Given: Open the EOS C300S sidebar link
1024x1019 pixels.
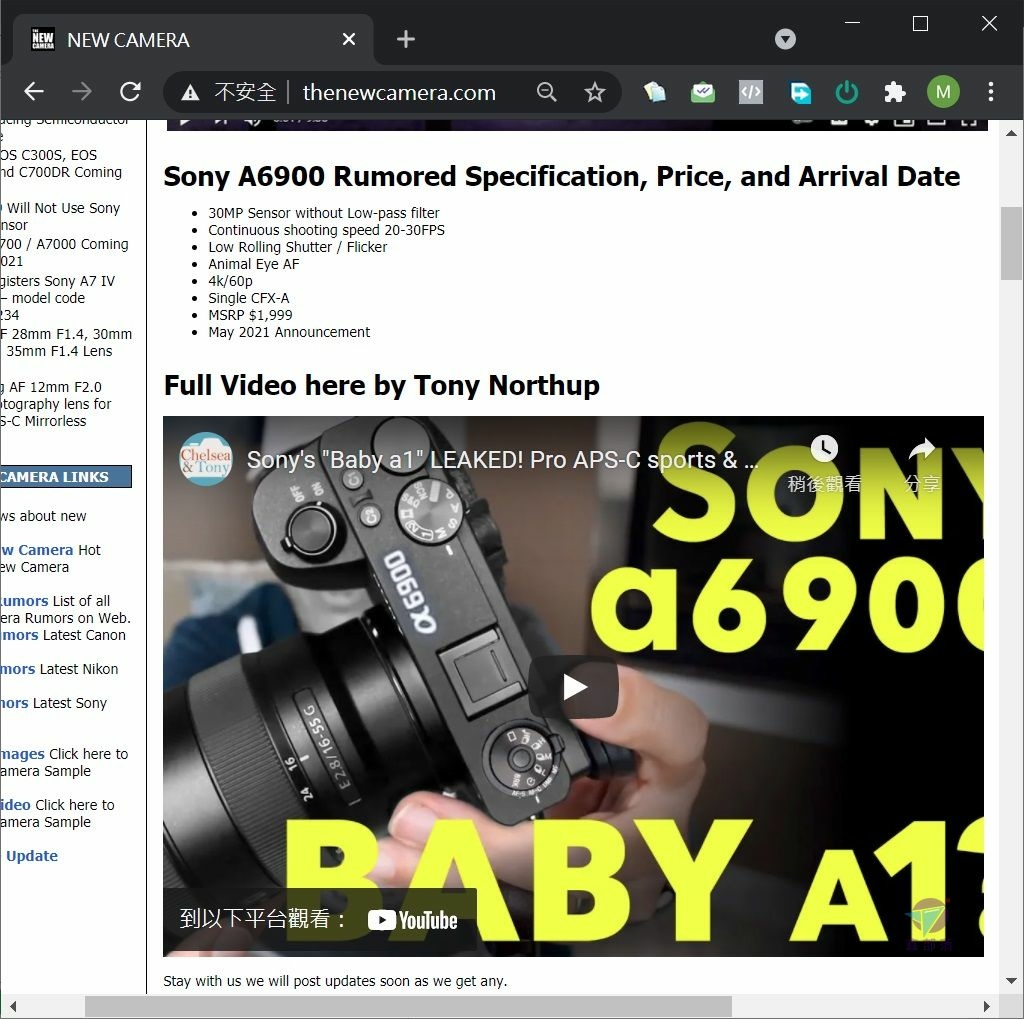Looking at the screenshot, I should pyautogui.click(x=61, y=163).
